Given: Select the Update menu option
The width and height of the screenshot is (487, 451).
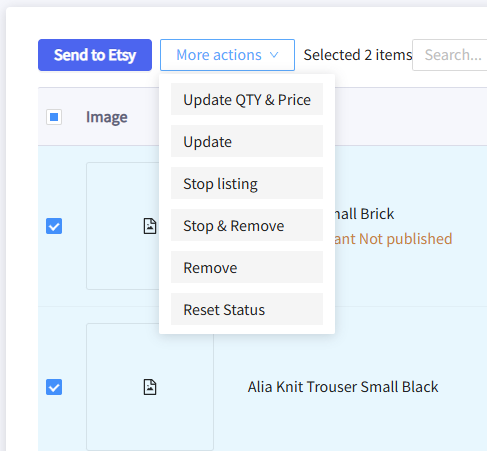Looking at the screenshot, I should [247, 141].
